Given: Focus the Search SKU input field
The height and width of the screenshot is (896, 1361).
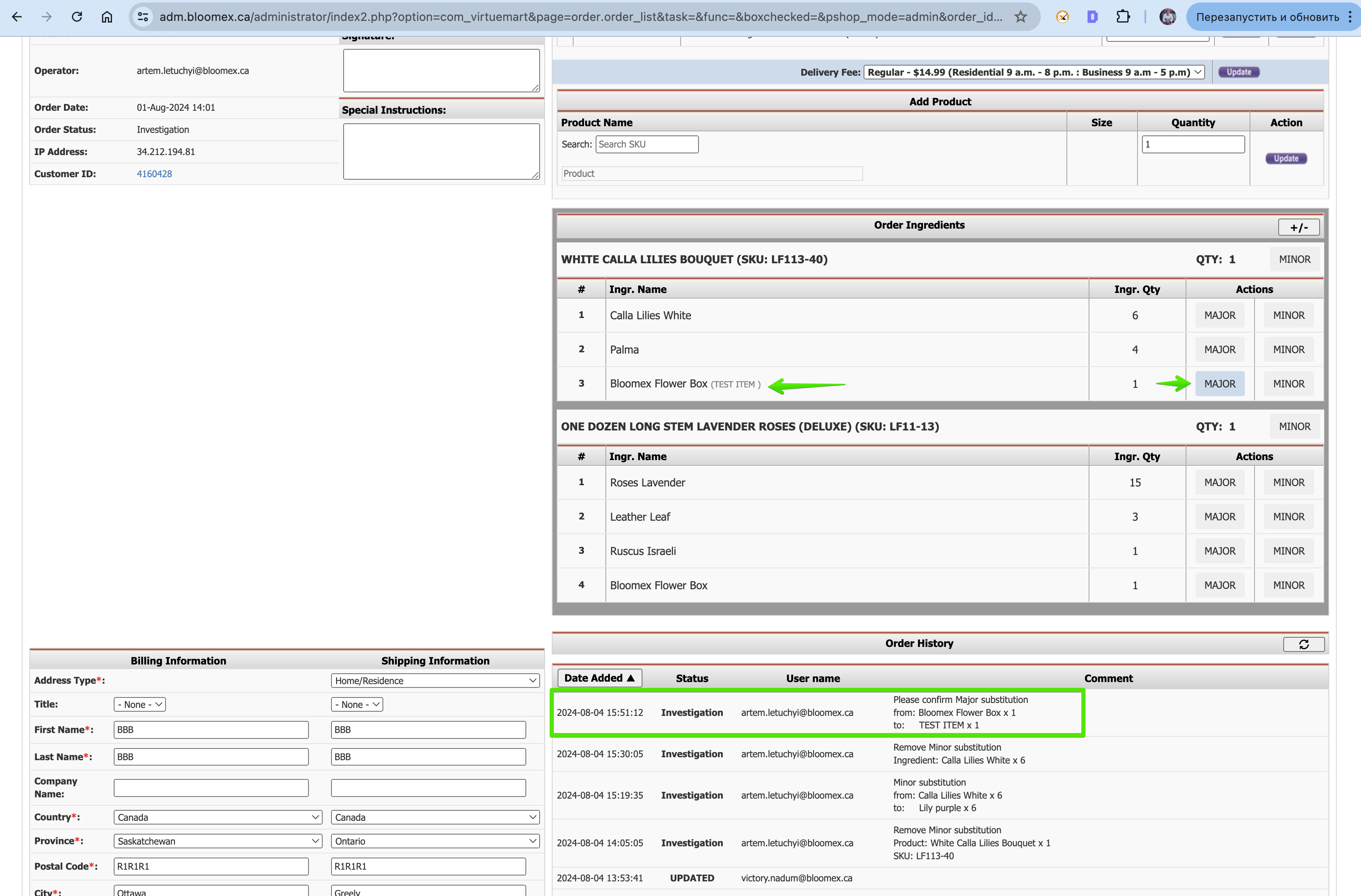Looking at the screenshot, I should tap(647, 144).
